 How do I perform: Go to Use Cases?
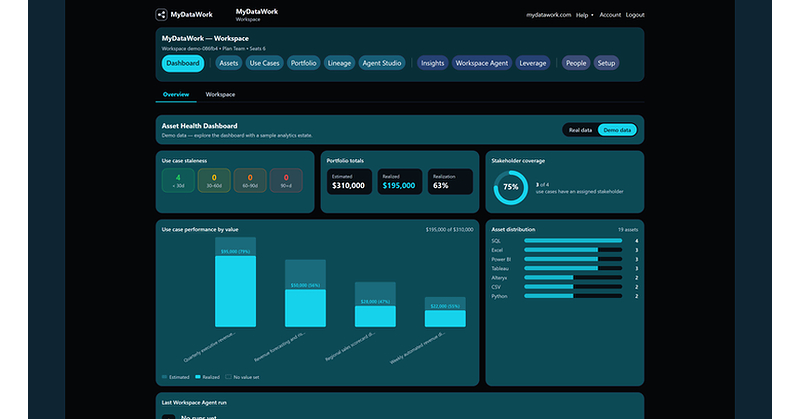coord(264,63)
